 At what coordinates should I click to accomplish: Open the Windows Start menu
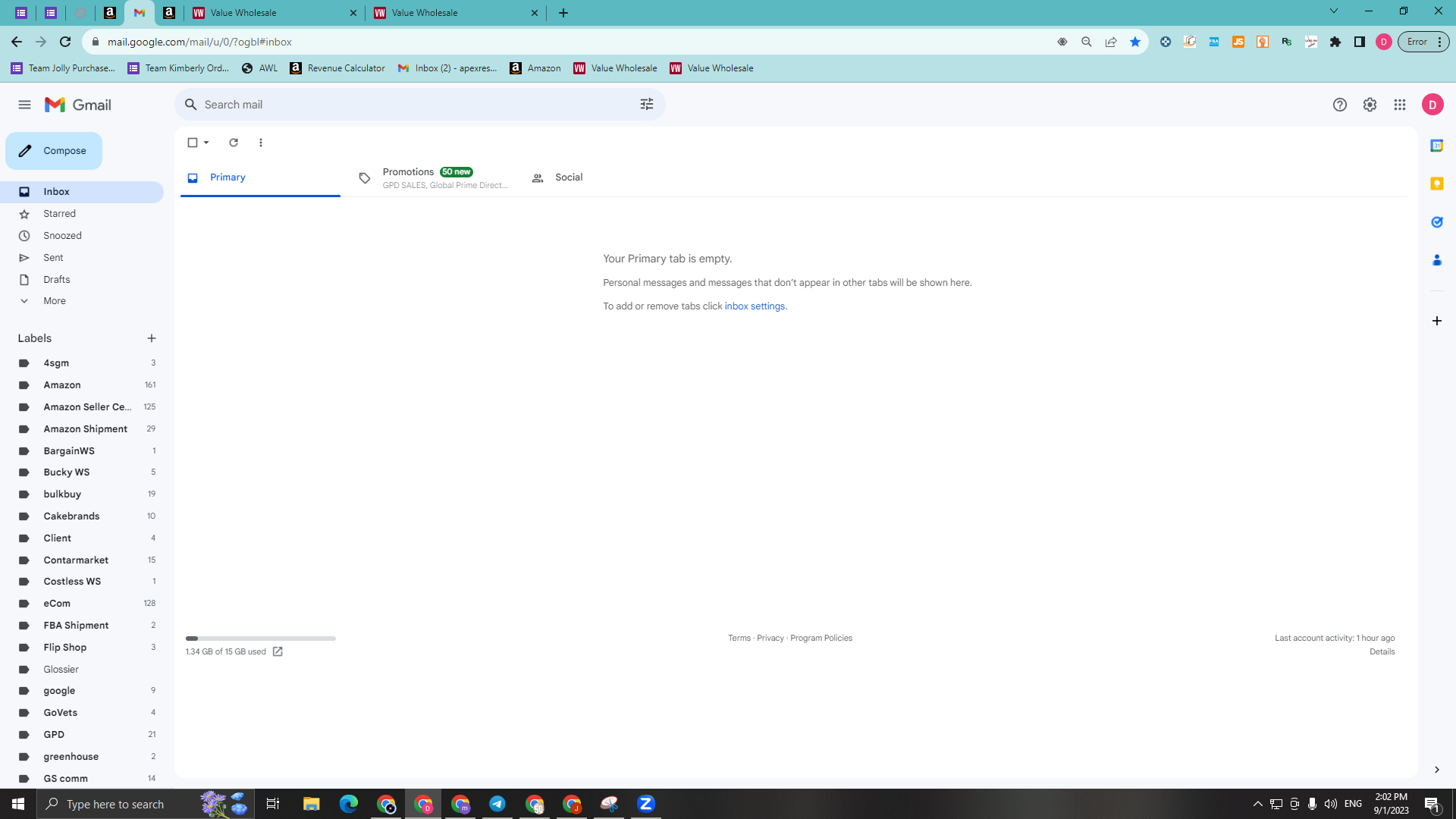click(18, 804)
